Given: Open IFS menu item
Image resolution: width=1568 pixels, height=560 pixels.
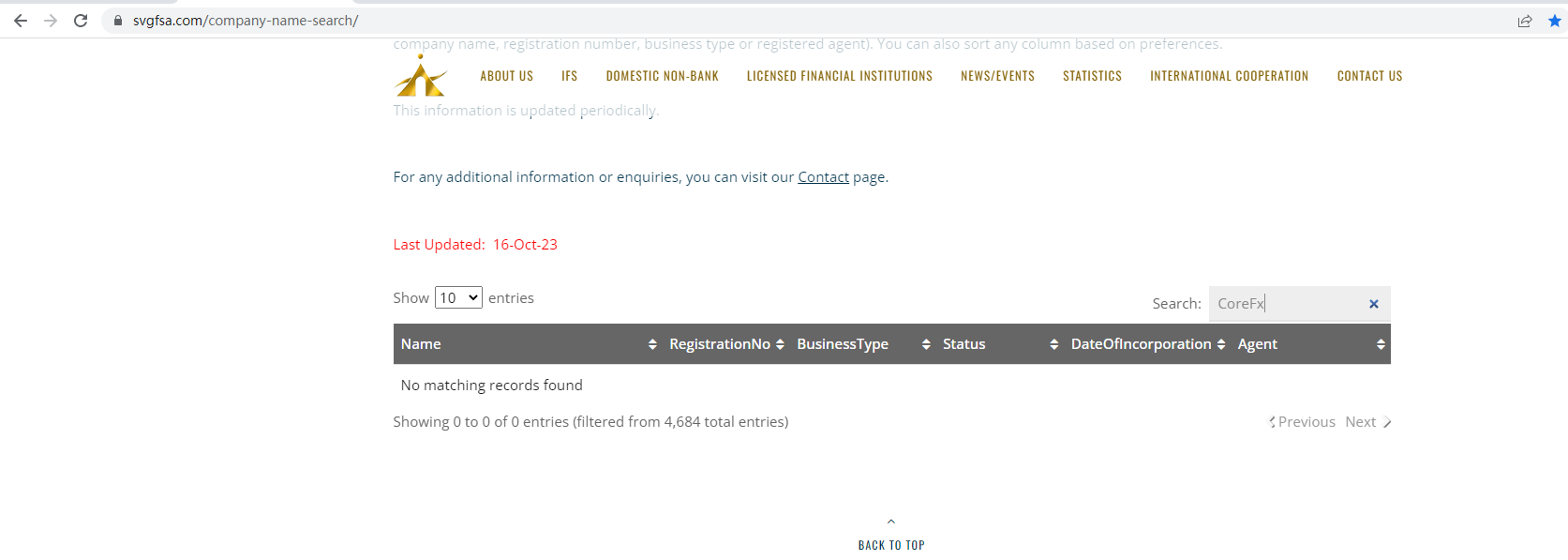Looking at the screenshot, I should [570, 76].
